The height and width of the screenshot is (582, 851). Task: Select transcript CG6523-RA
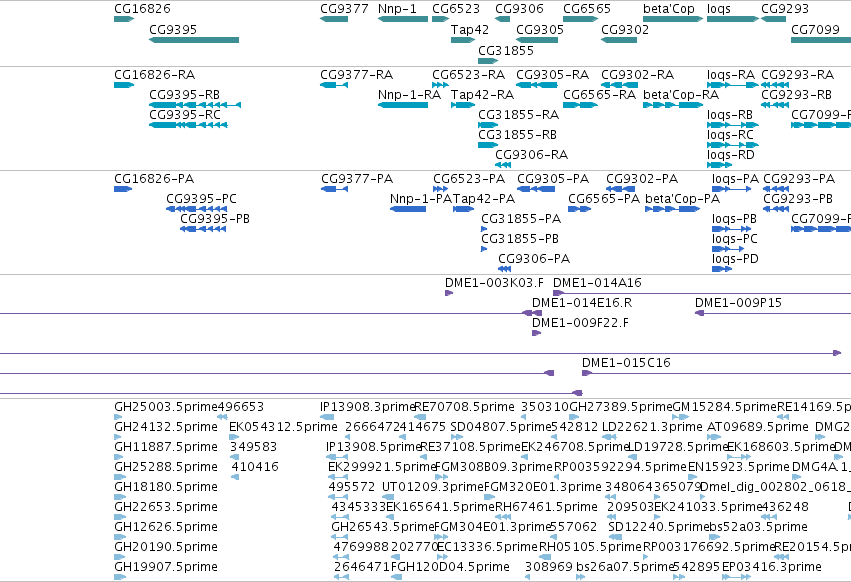click(468, 74)
